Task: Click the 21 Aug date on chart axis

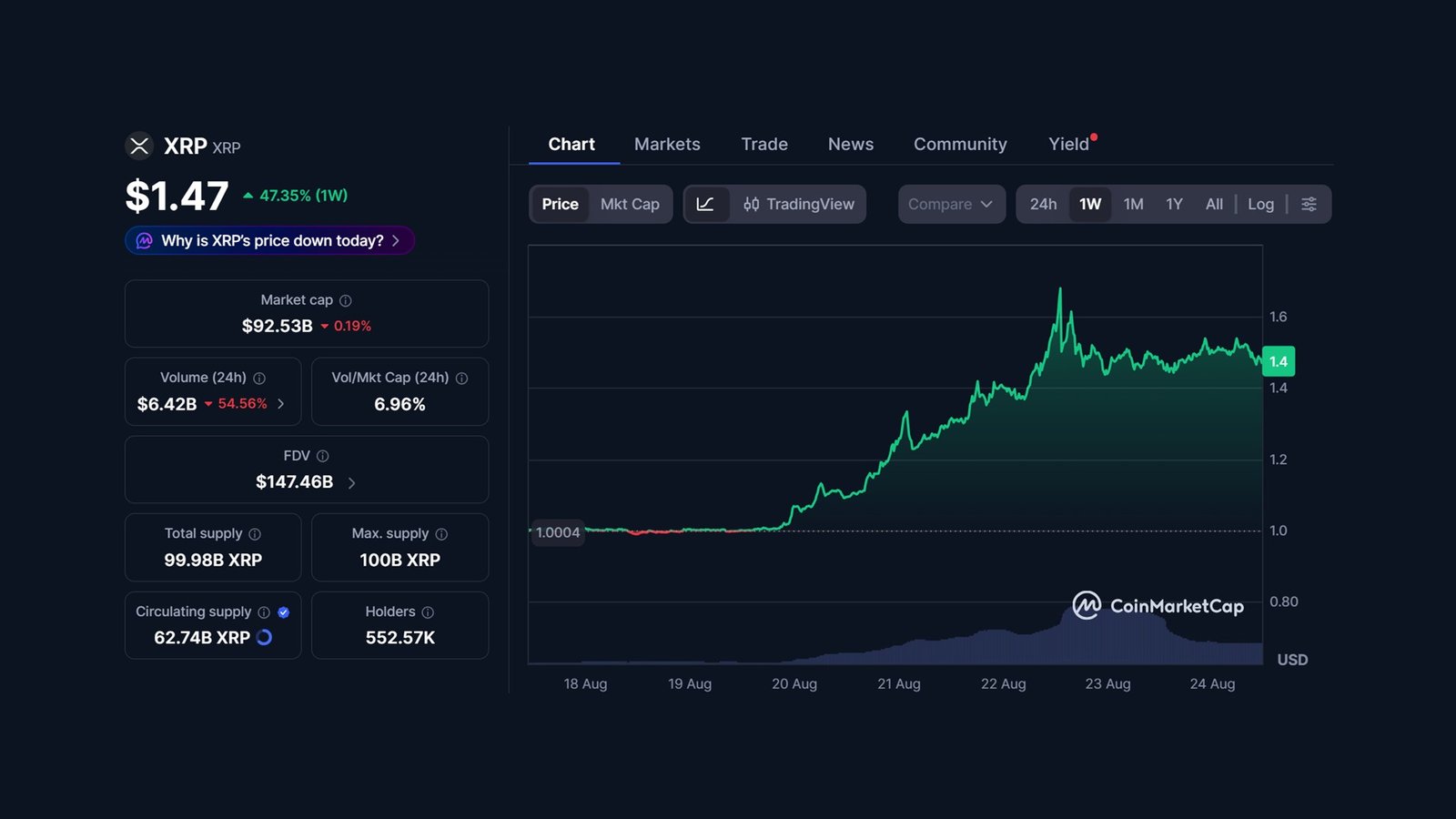Action: pyautogui.click(x=899, y=683)
